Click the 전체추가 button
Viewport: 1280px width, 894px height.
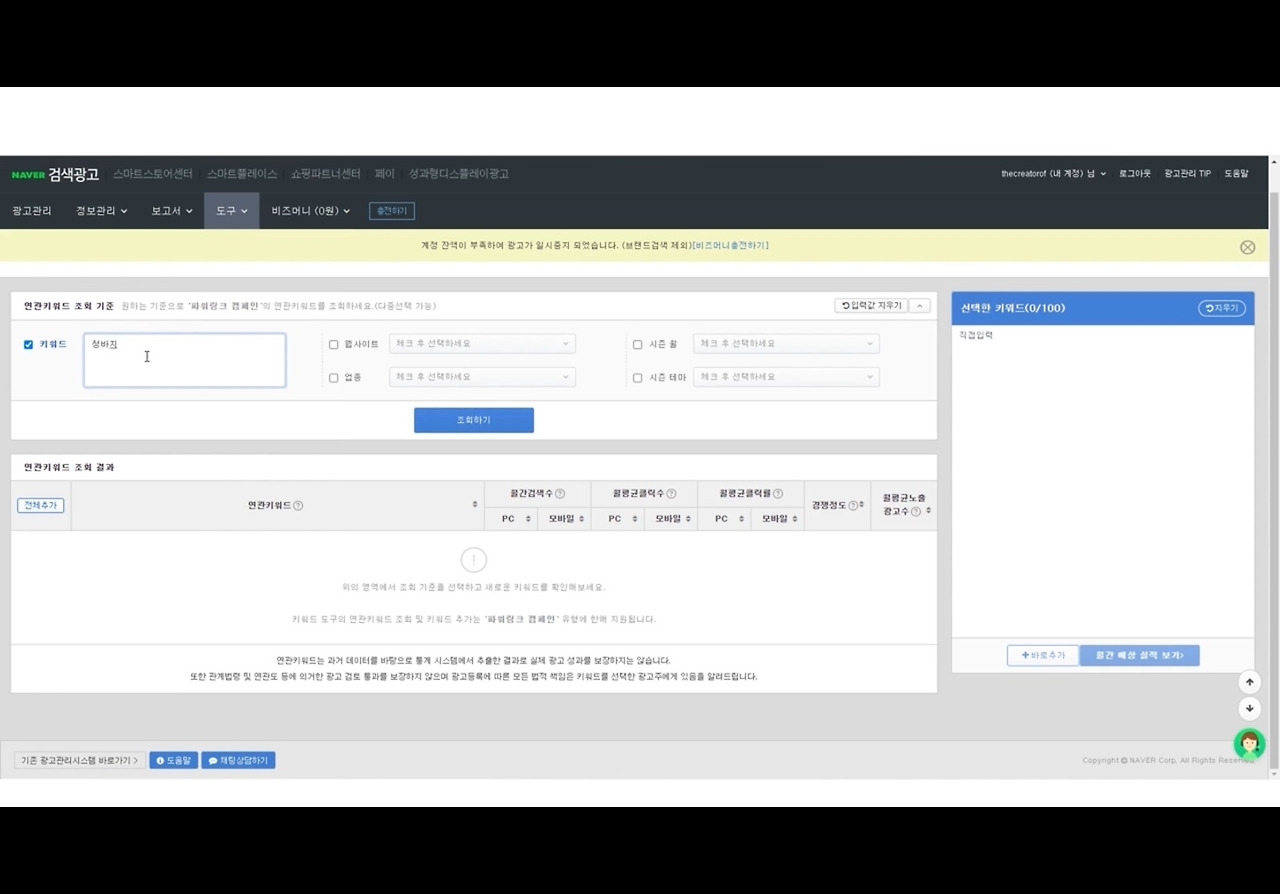[x=41, y=506]
